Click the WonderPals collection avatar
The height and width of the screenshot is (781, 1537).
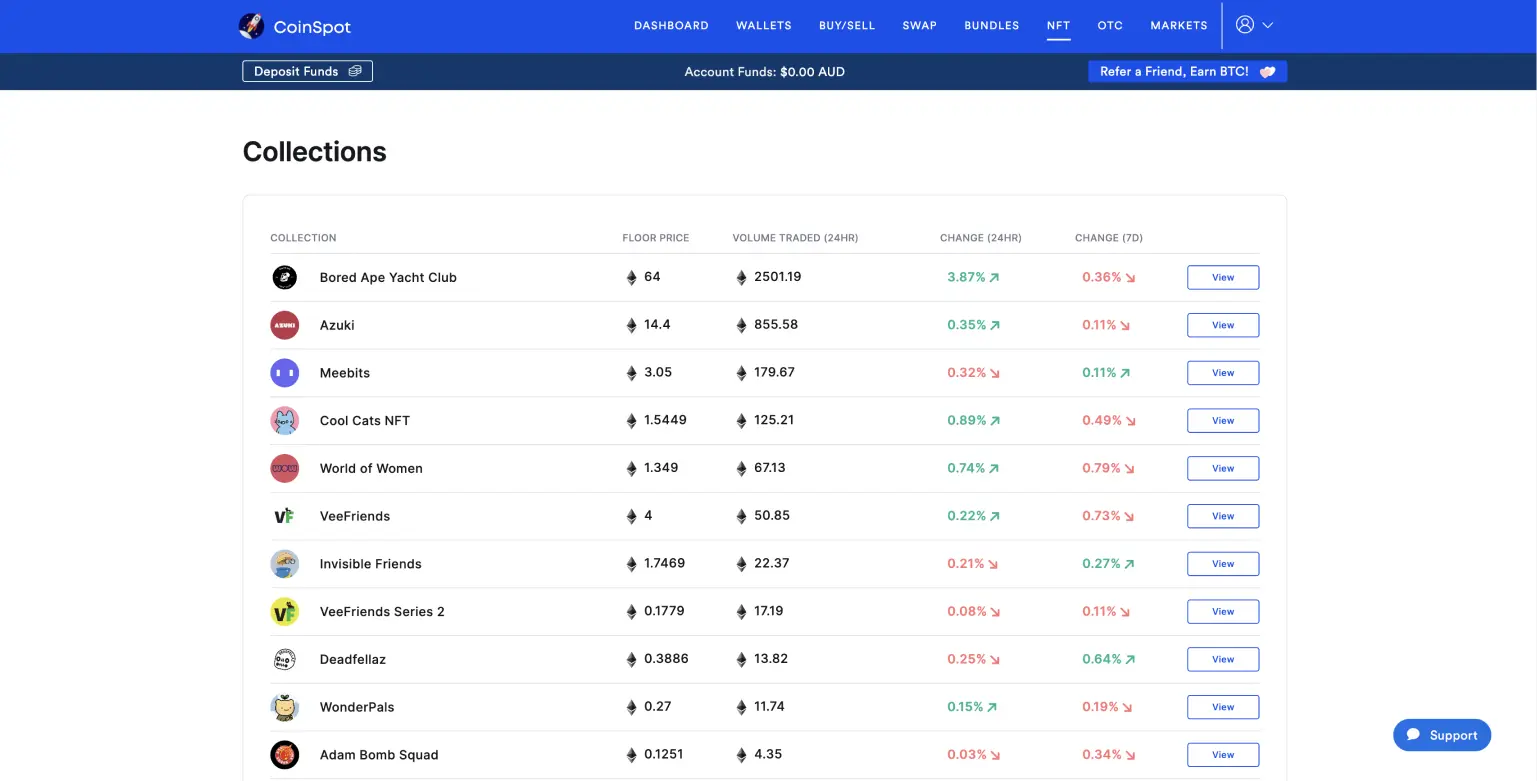284,707
